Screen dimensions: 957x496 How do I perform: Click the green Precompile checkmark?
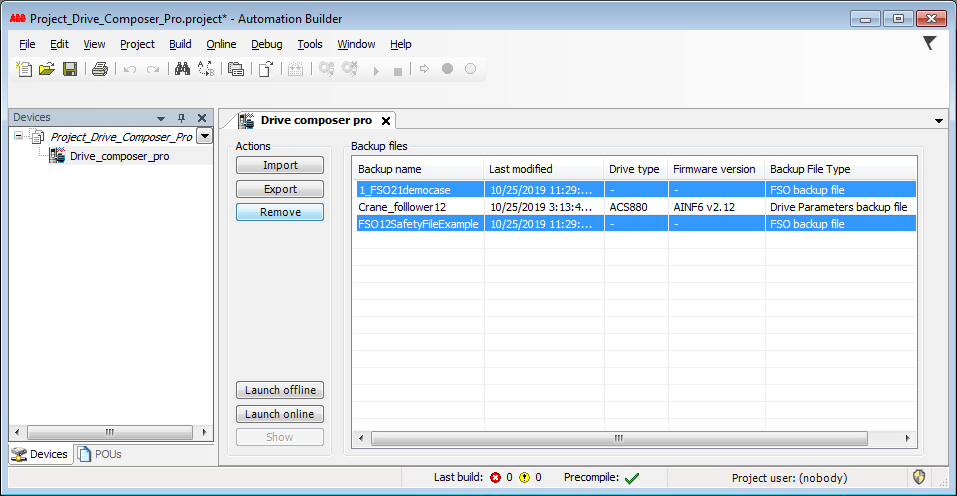pos(632,478)
